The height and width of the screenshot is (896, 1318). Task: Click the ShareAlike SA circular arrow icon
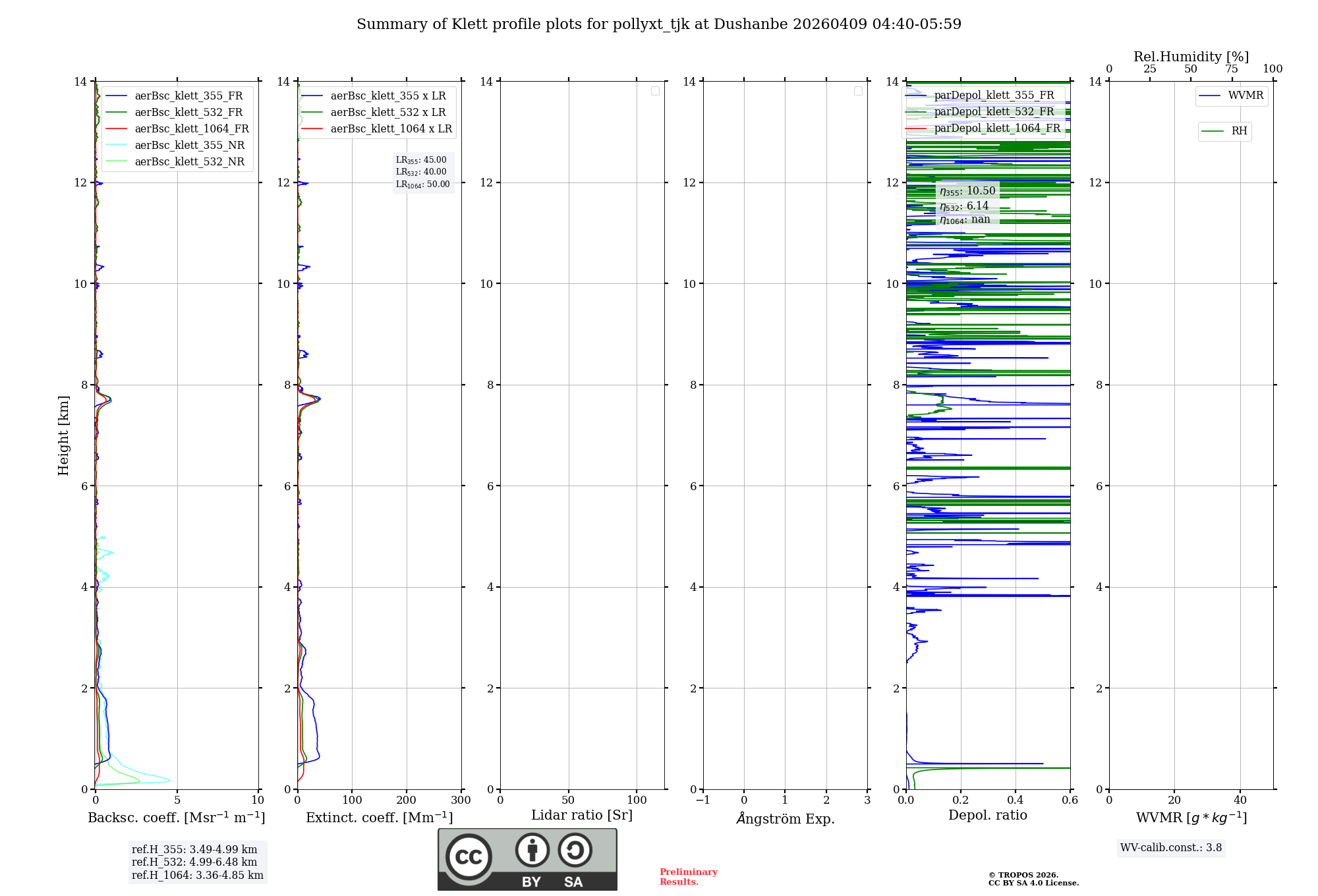coord(575,850)
